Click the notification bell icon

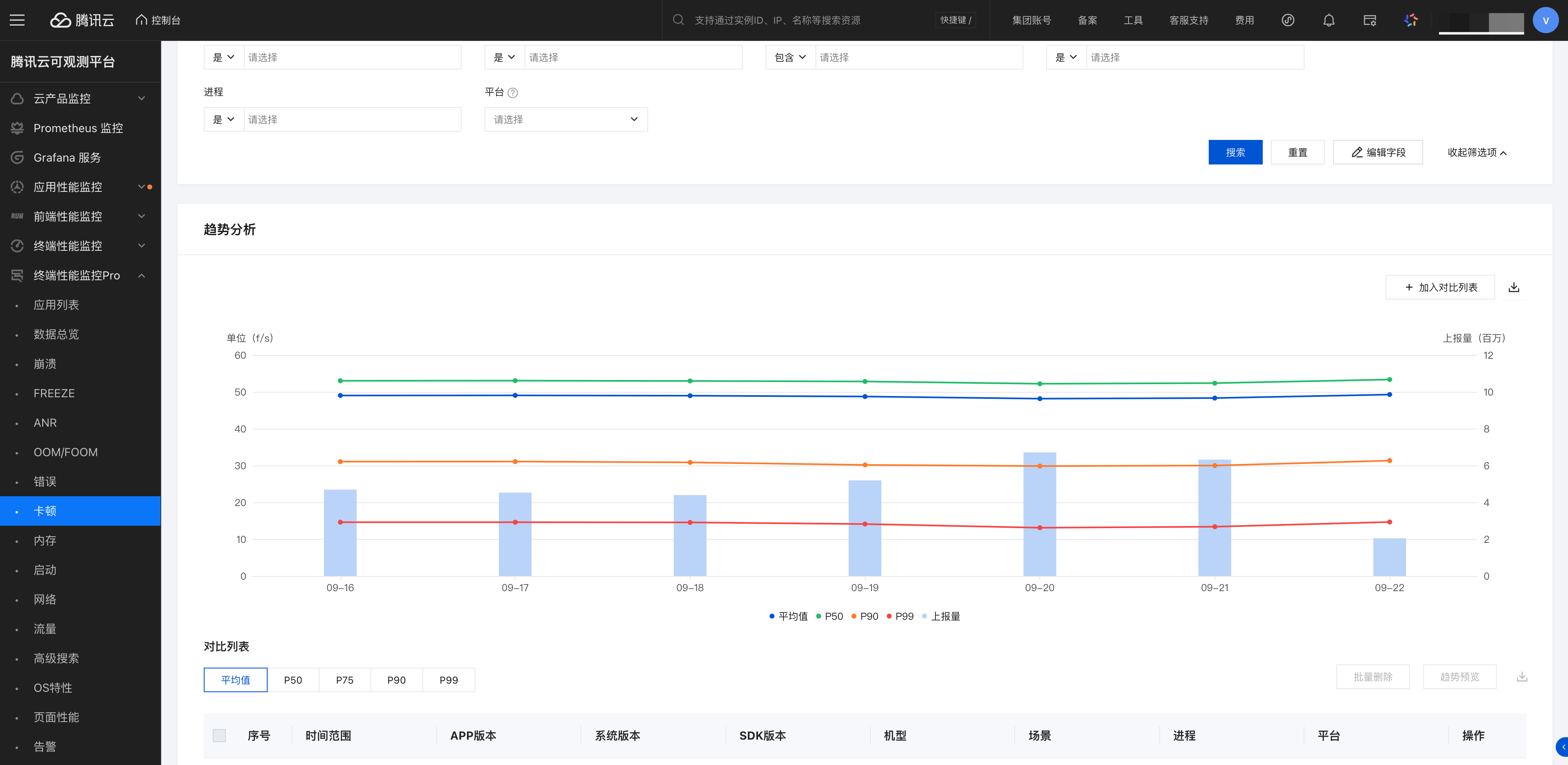(1329, 20)
